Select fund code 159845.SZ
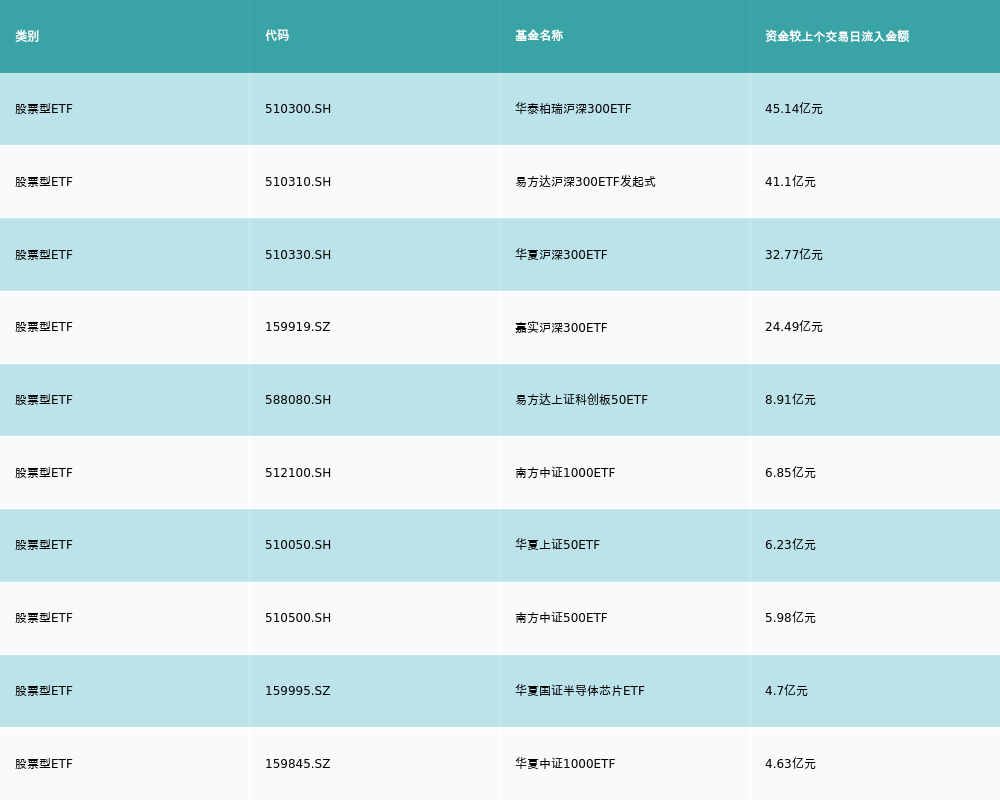Screen dimensions: 1000x800 coord(298,764)
